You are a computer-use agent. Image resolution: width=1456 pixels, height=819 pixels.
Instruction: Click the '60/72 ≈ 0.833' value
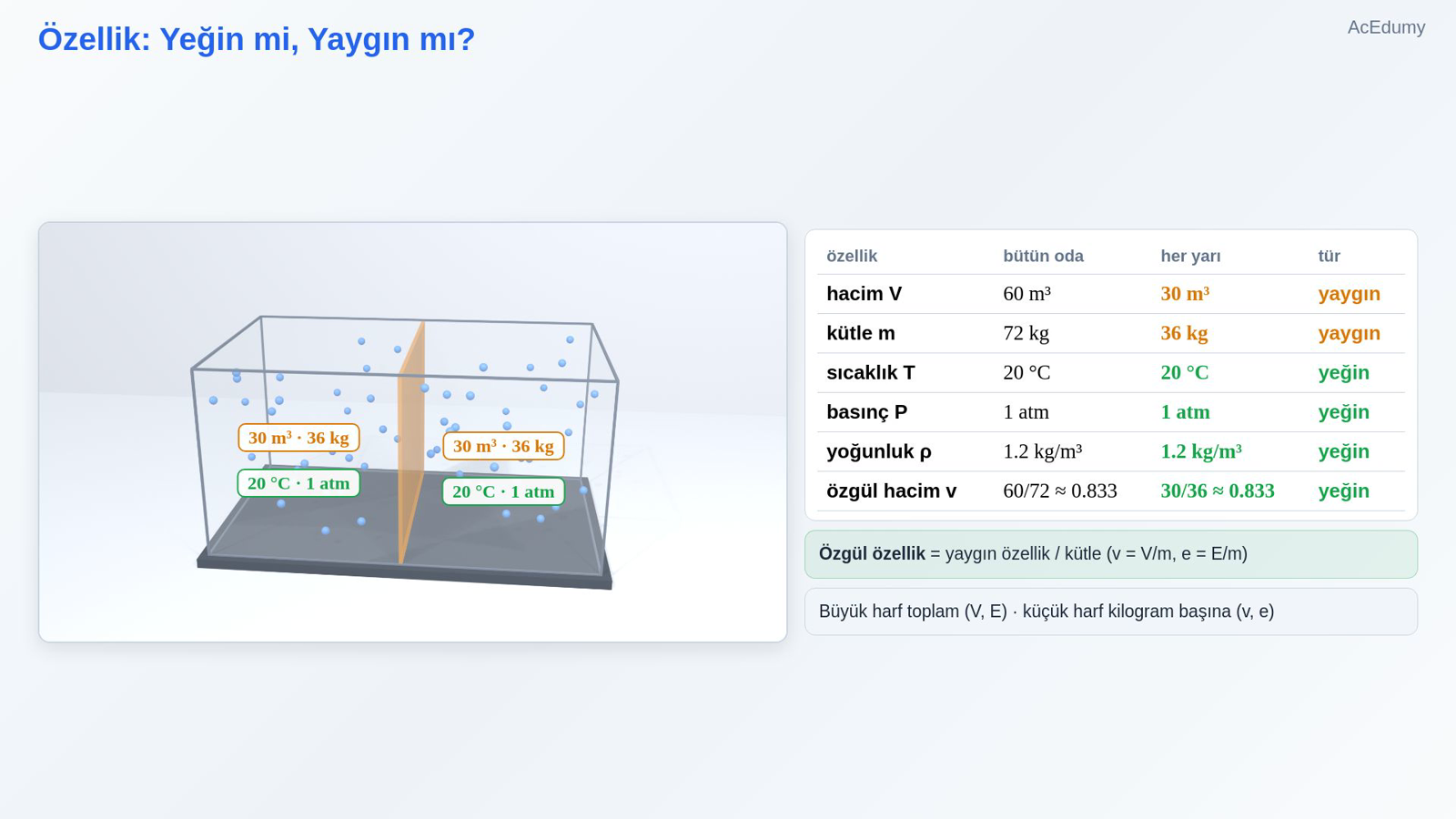1059,490
